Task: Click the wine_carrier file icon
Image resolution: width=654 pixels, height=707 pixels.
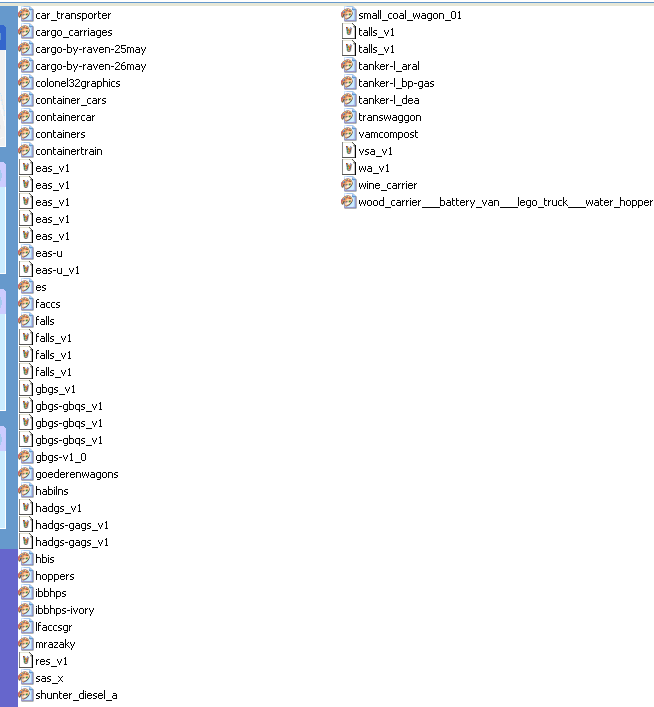Action: 349,185
